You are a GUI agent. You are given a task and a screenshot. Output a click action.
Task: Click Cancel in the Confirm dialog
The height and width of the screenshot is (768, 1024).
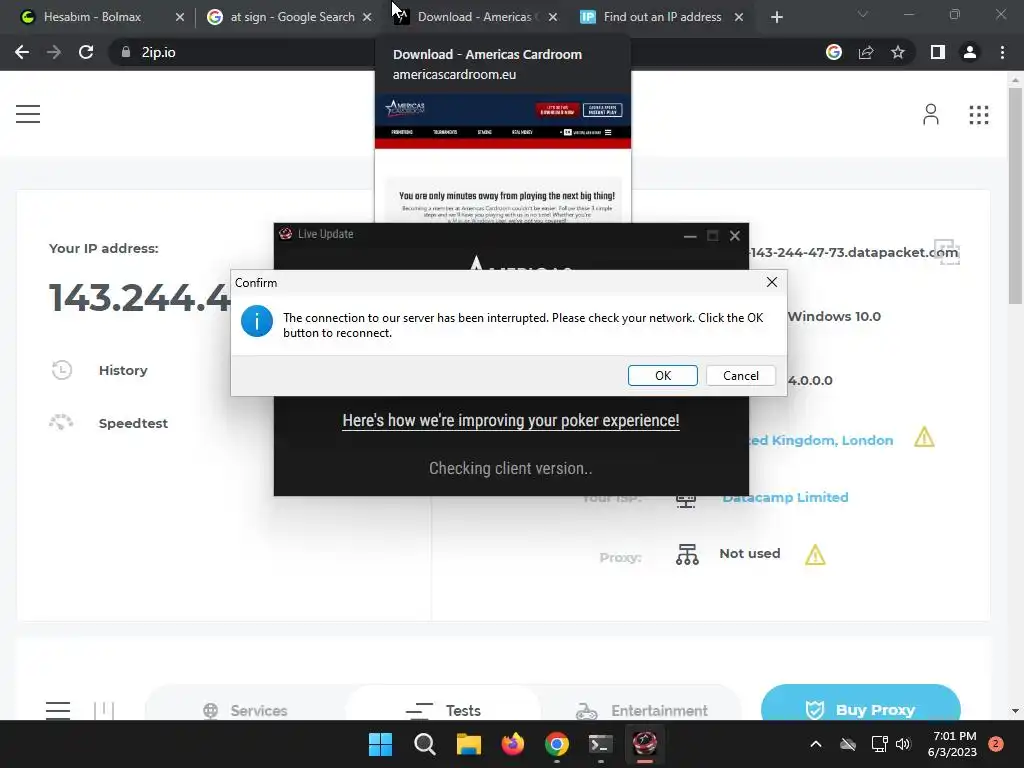[x=741, y=376]
